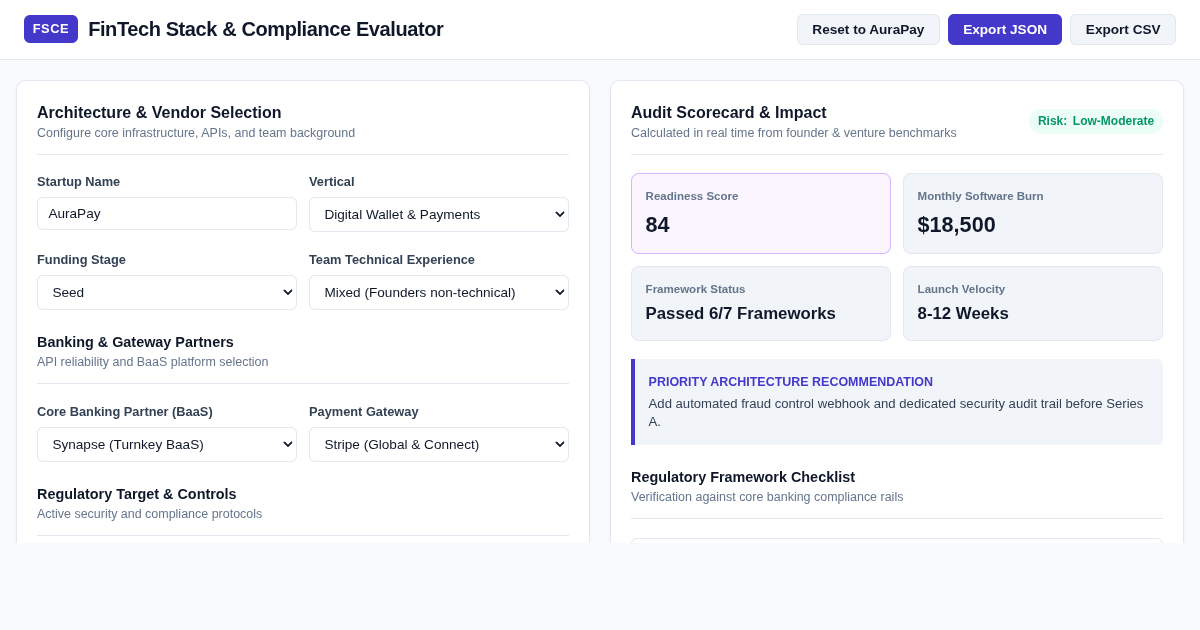Click Regulatory Target & Controls heading

click(x=137, y=494)
